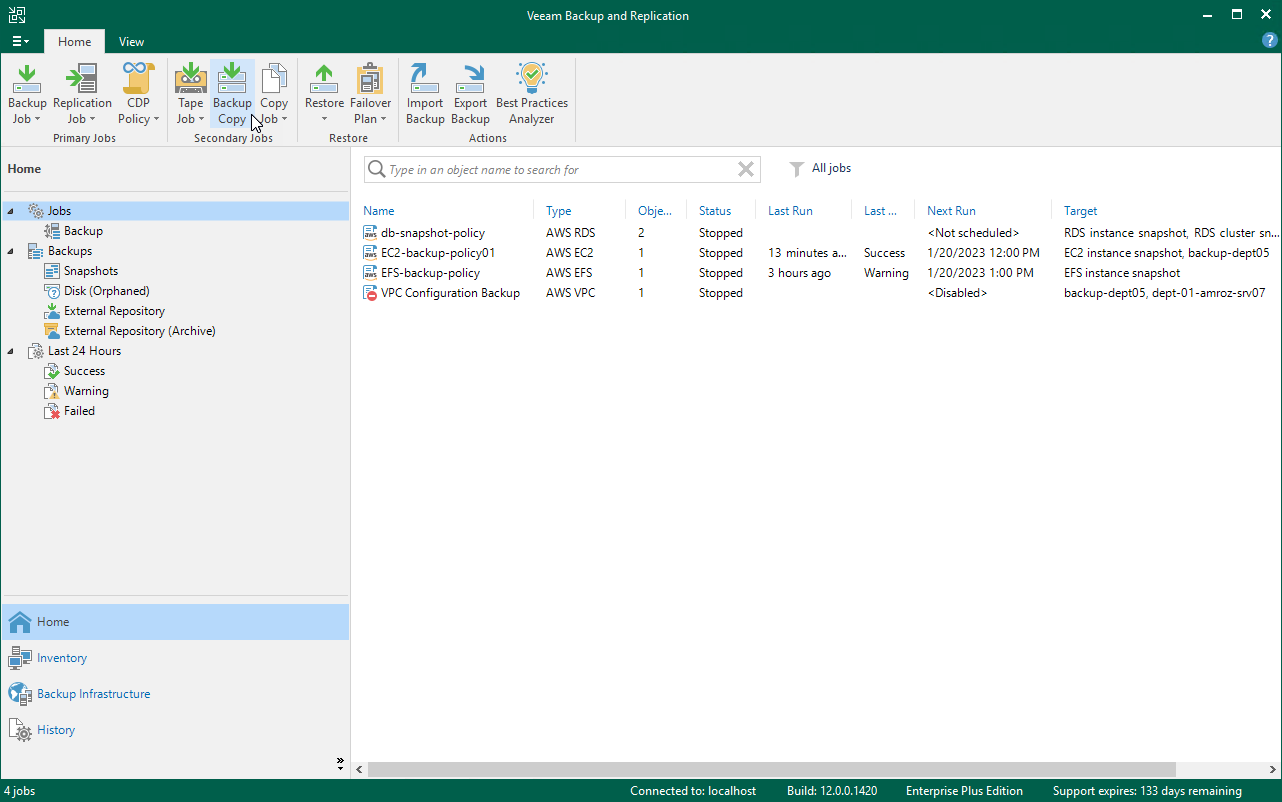This screenshot has width=1282, height=802.
Task: Select the db-snapshot-policy job row
Action: (x=820, y=233)
